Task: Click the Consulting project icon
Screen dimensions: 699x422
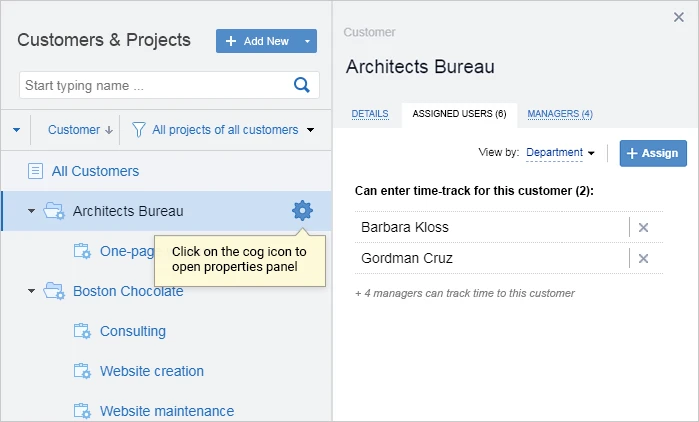Action: 82,331
